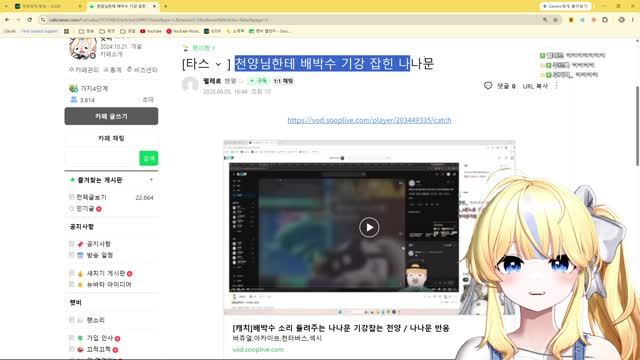Expand the 타스 category dropdown in title
Image resolution: width=640 pixels, height=360 pixels.
click(218, 64)
